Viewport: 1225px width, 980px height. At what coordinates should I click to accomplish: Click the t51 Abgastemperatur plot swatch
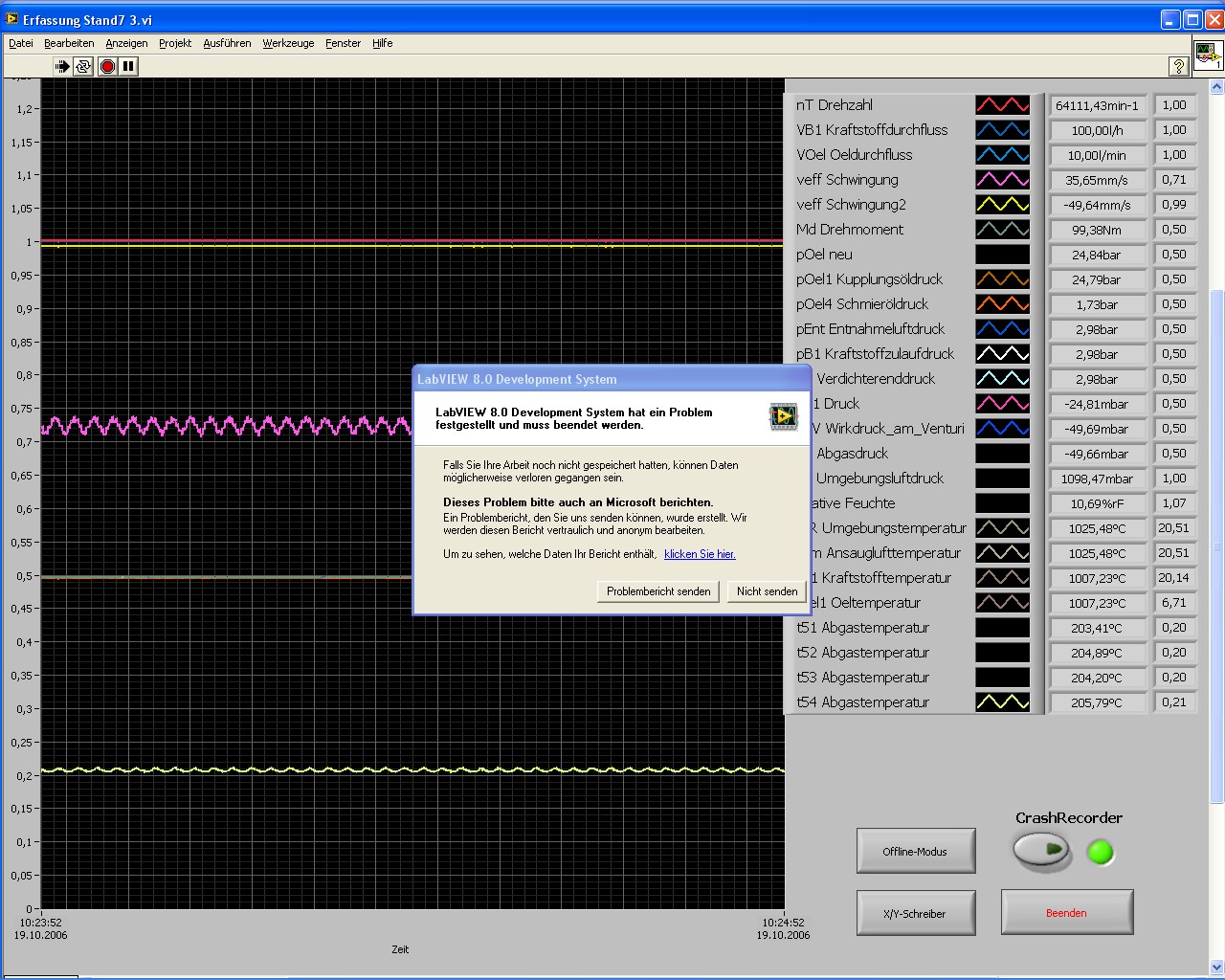[1003, 628]
